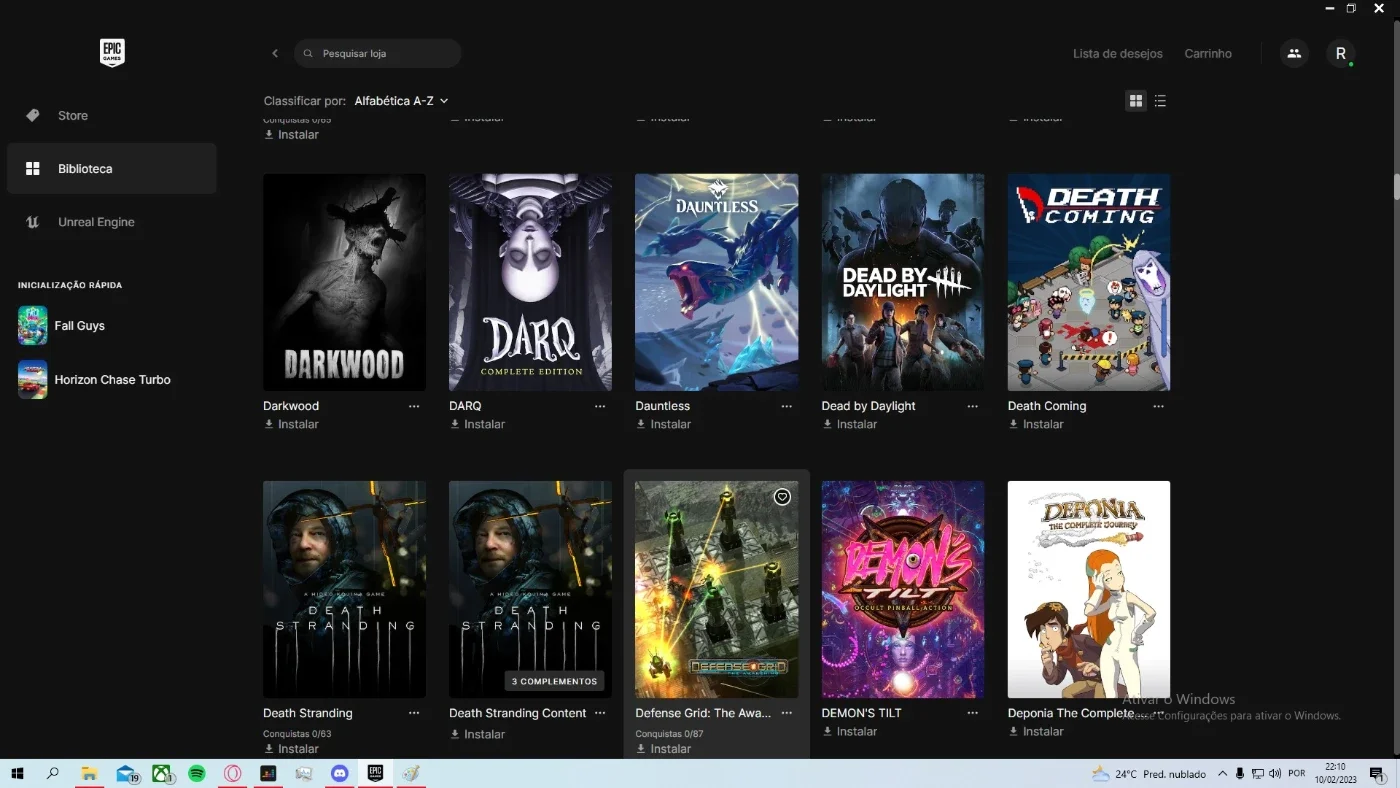
Task: Click the volume icon in system tray
Action: [1275, 773]
